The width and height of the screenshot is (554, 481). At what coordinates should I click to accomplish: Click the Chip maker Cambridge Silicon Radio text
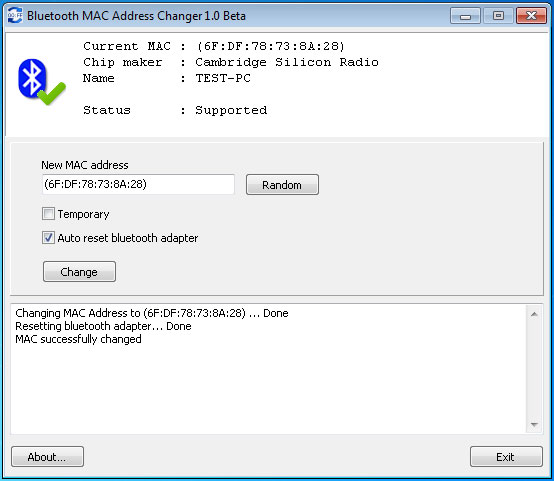(287, 62)
